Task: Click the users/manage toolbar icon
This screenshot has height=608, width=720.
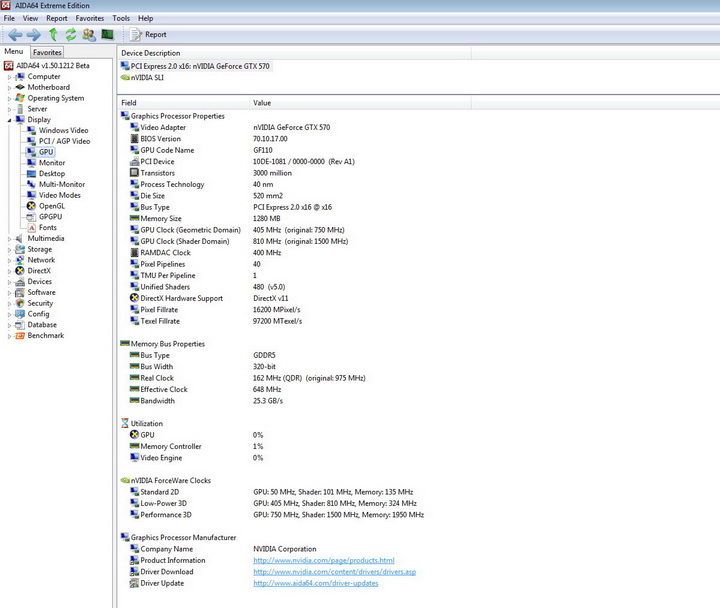Action: tap(89, 34)
